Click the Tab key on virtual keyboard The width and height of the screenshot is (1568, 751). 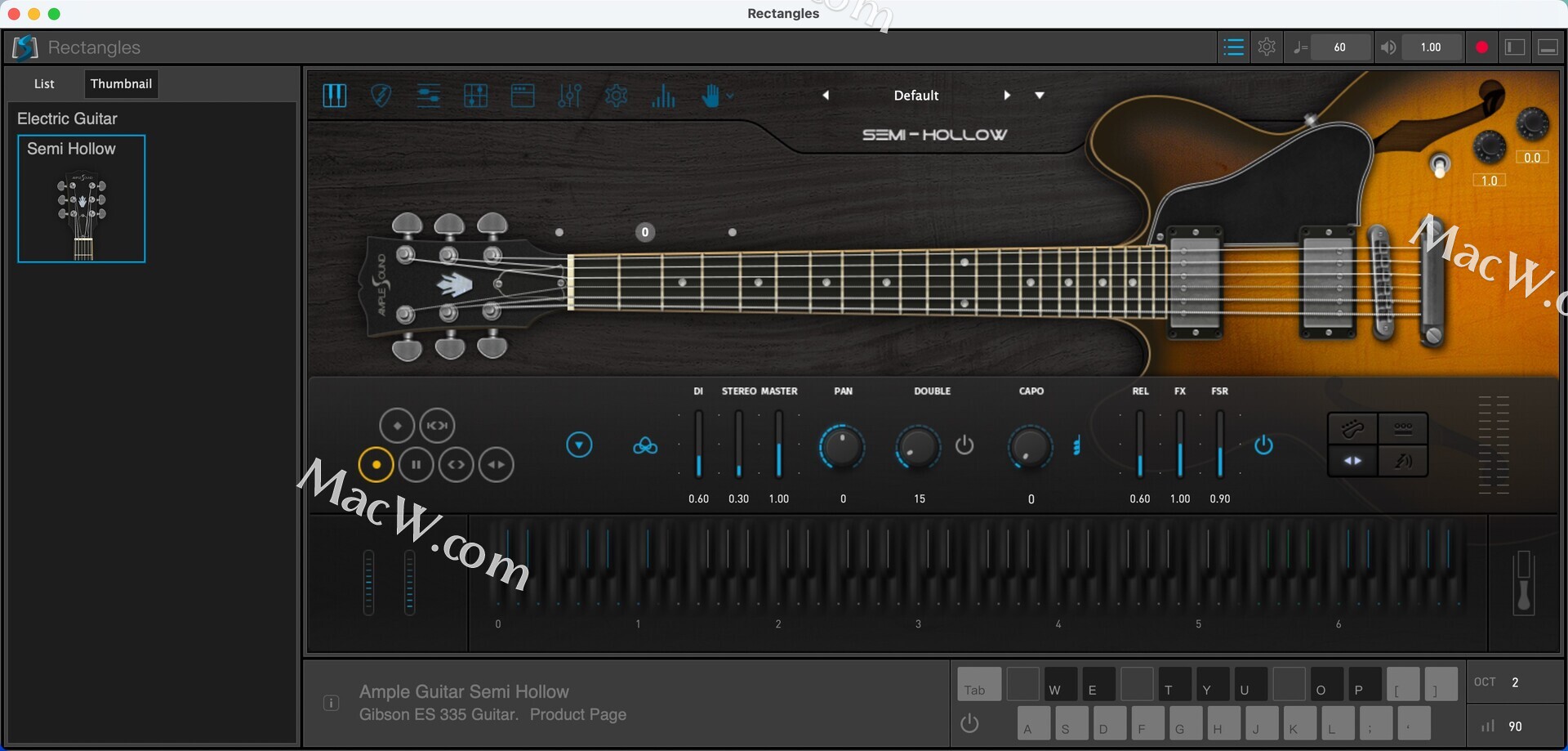(x=979, y=684)
